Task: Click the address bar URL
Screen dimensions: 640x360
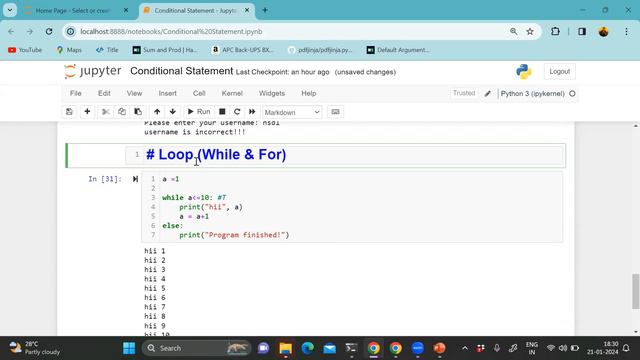Action: tap(171, 31)
